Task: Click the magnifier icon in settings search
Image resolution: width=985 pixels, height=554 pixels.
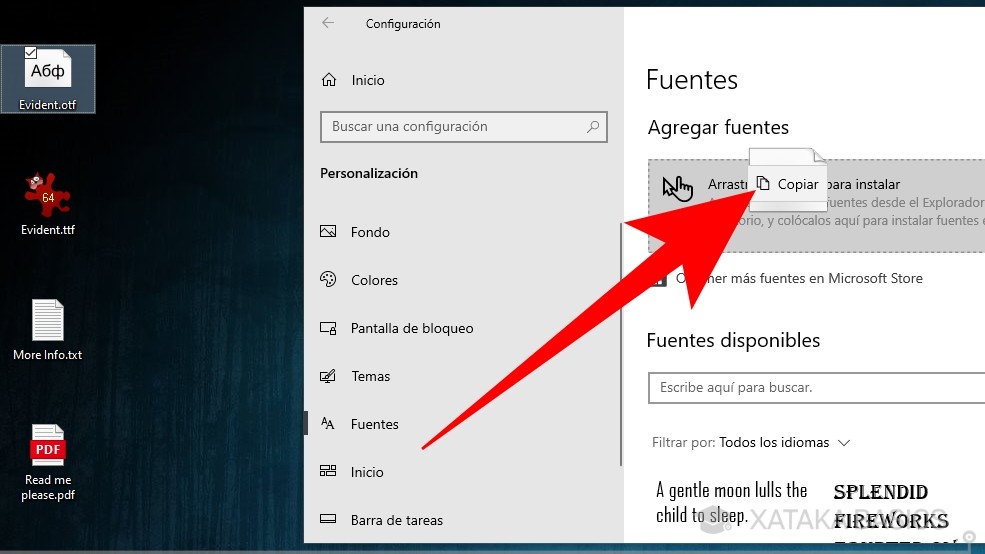Action: [592, 127]
